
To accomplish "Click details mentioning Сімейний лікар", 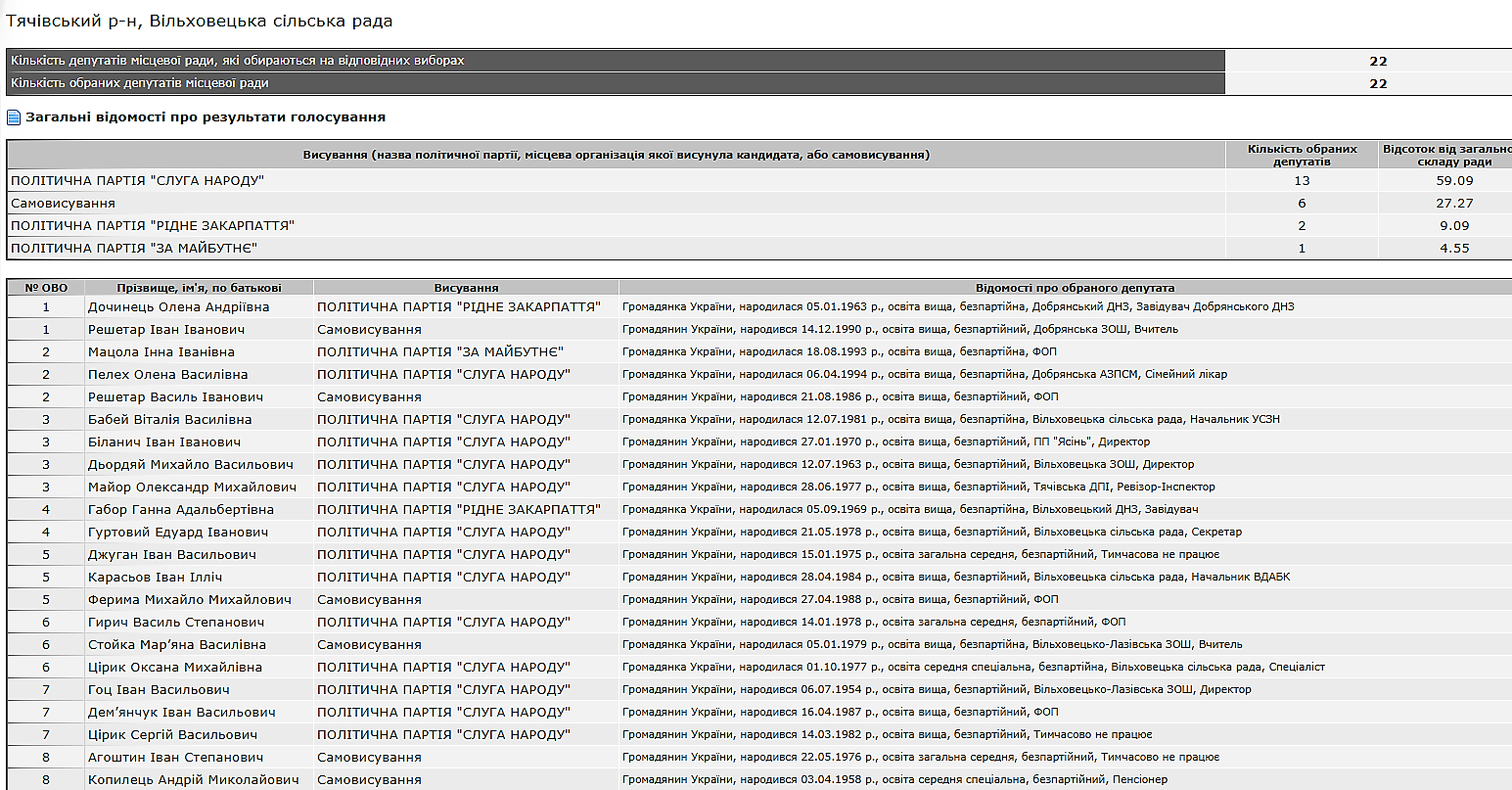I will tap(925, 374).
